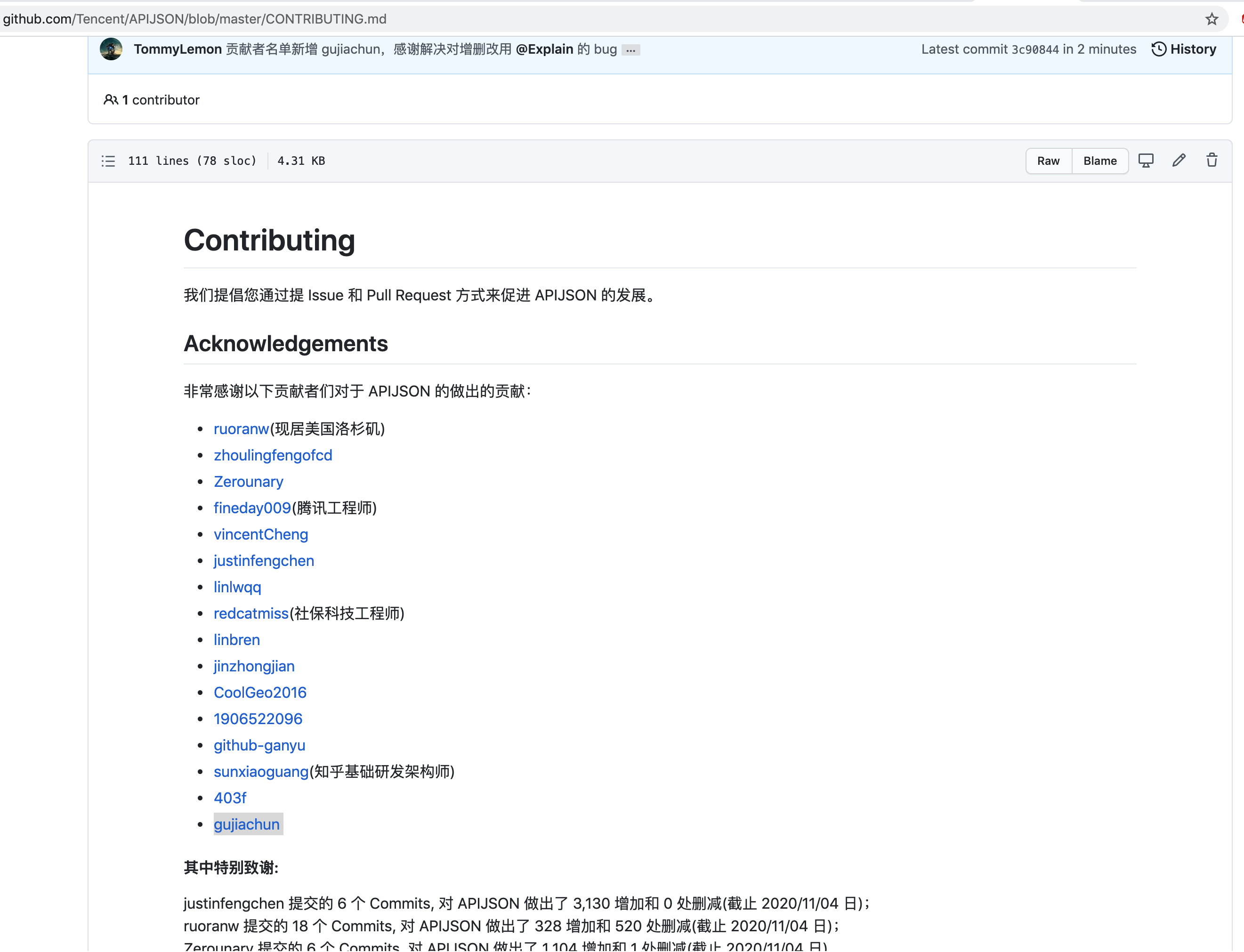Click the History clock icon
This screenshot has width=1244, height=952.
coord(1158,49)
